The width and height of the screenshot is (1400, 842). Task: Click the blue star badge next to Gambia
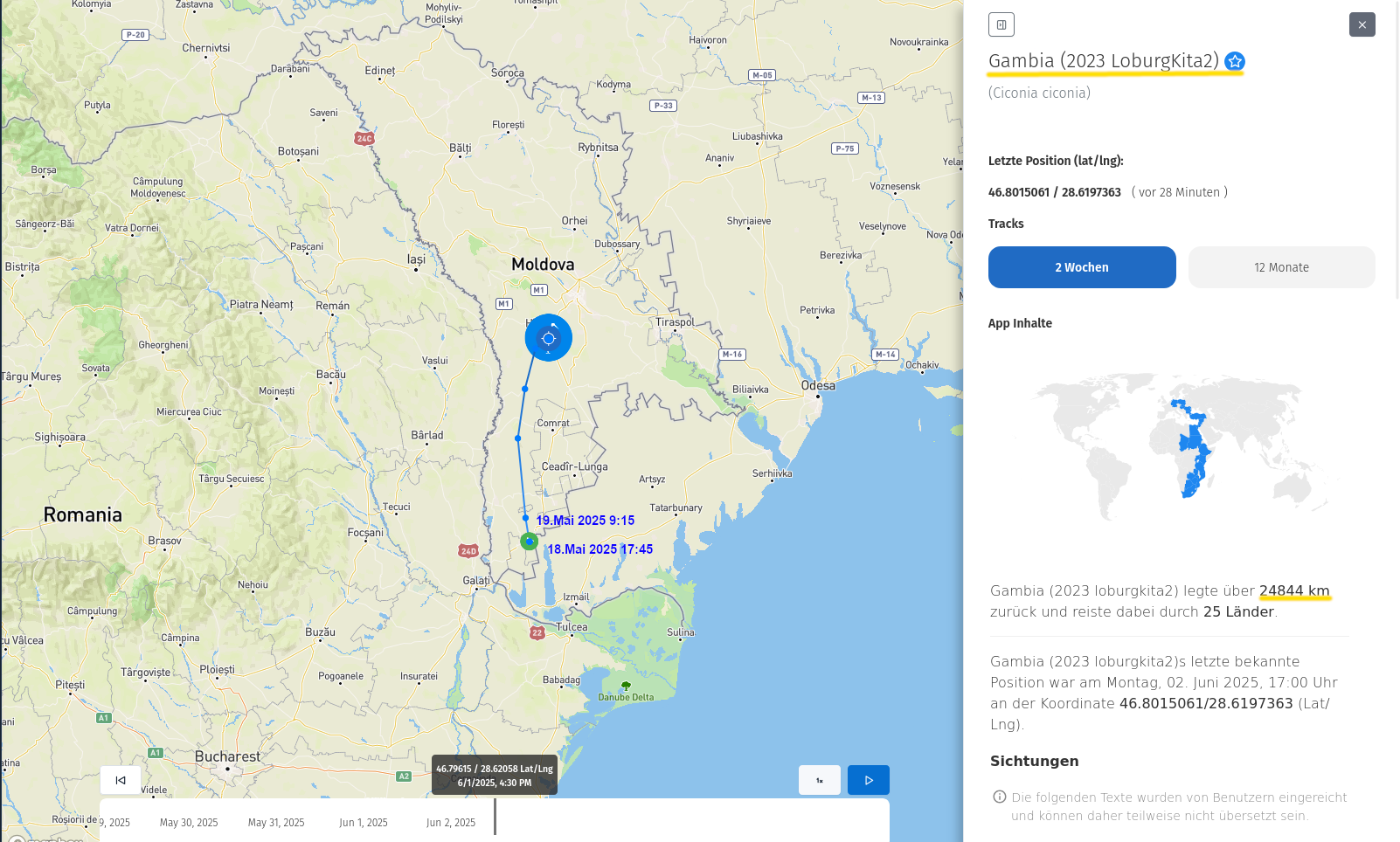[1235, 61]
